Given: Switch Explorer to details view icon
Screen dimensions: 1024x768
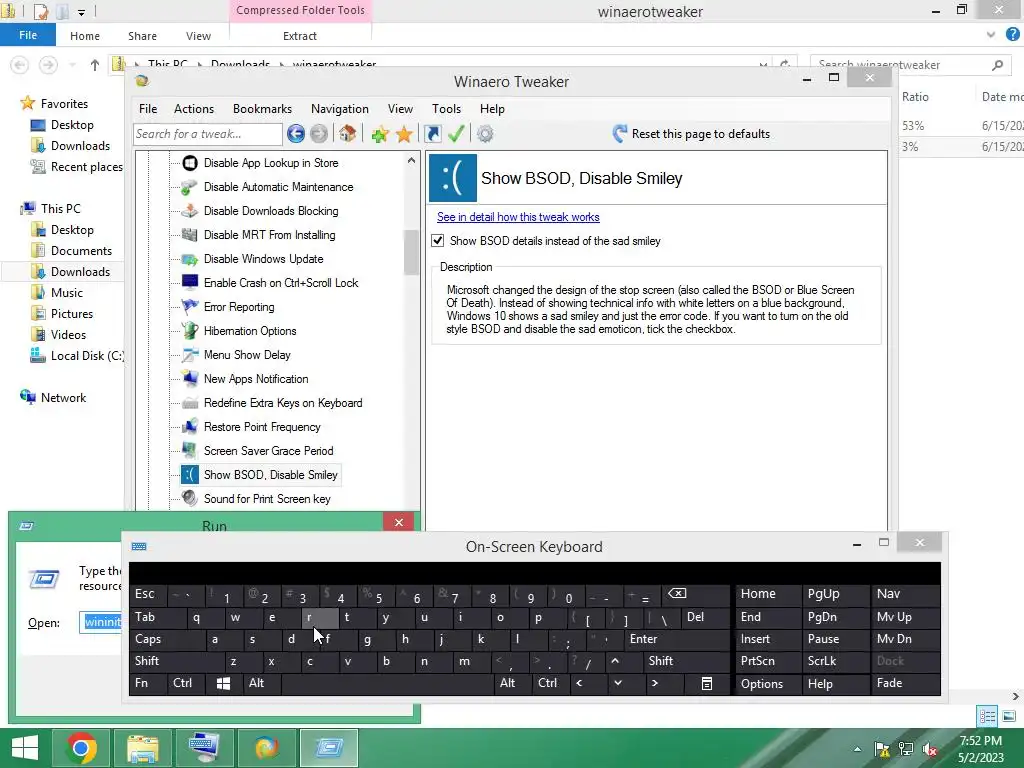Looking at the screenshot, I should pos(987,716).
